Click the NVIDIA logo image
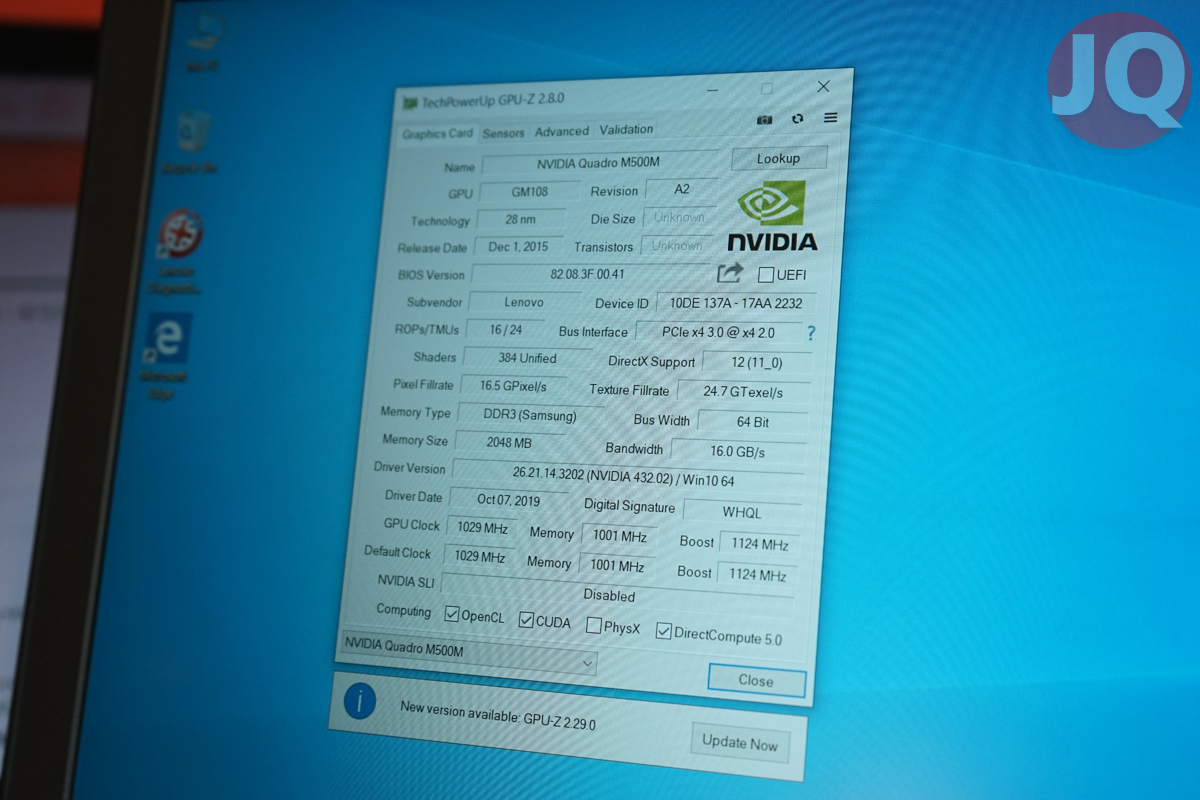The image size is (1200, 800). pos(772,216)
